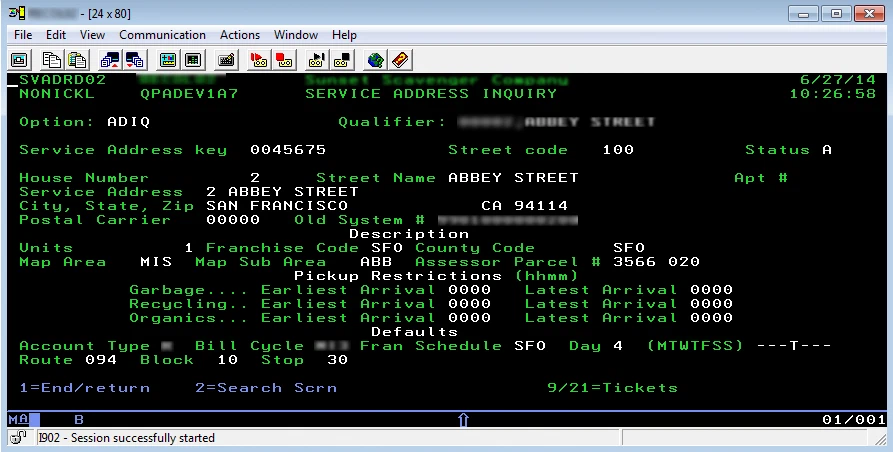Open the Communication menu
Viewport: 893px width, 452px height.
point(162,35)
